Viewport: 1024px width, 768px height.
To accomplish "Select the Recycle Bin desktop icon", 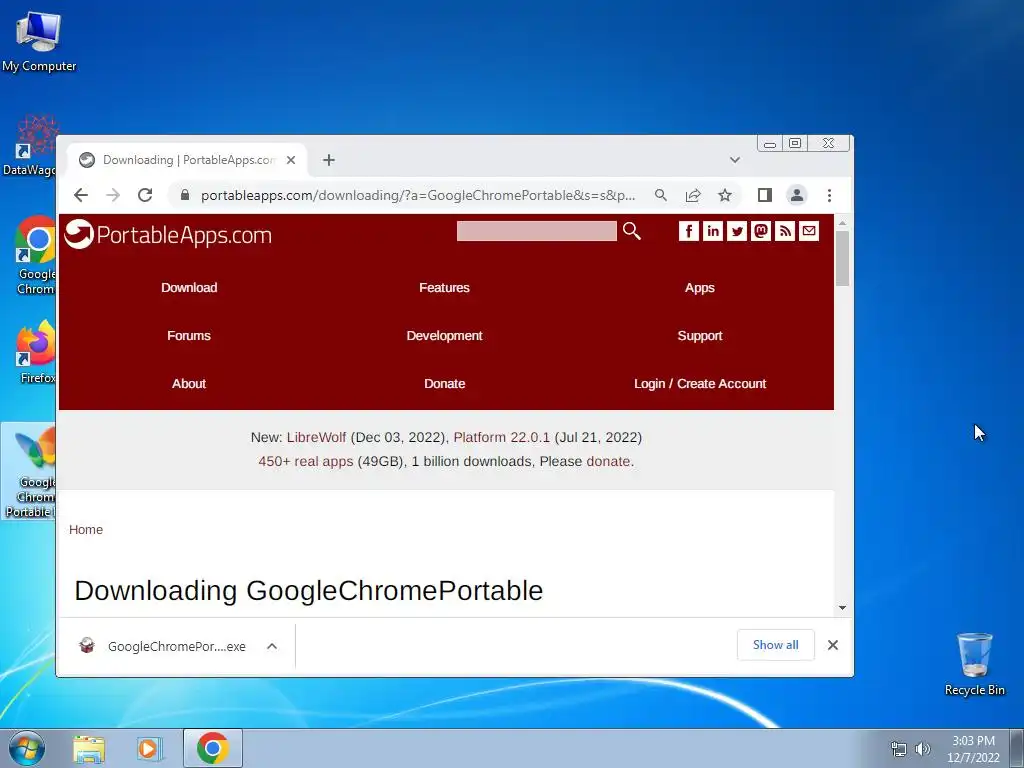I will coord(974,664).
